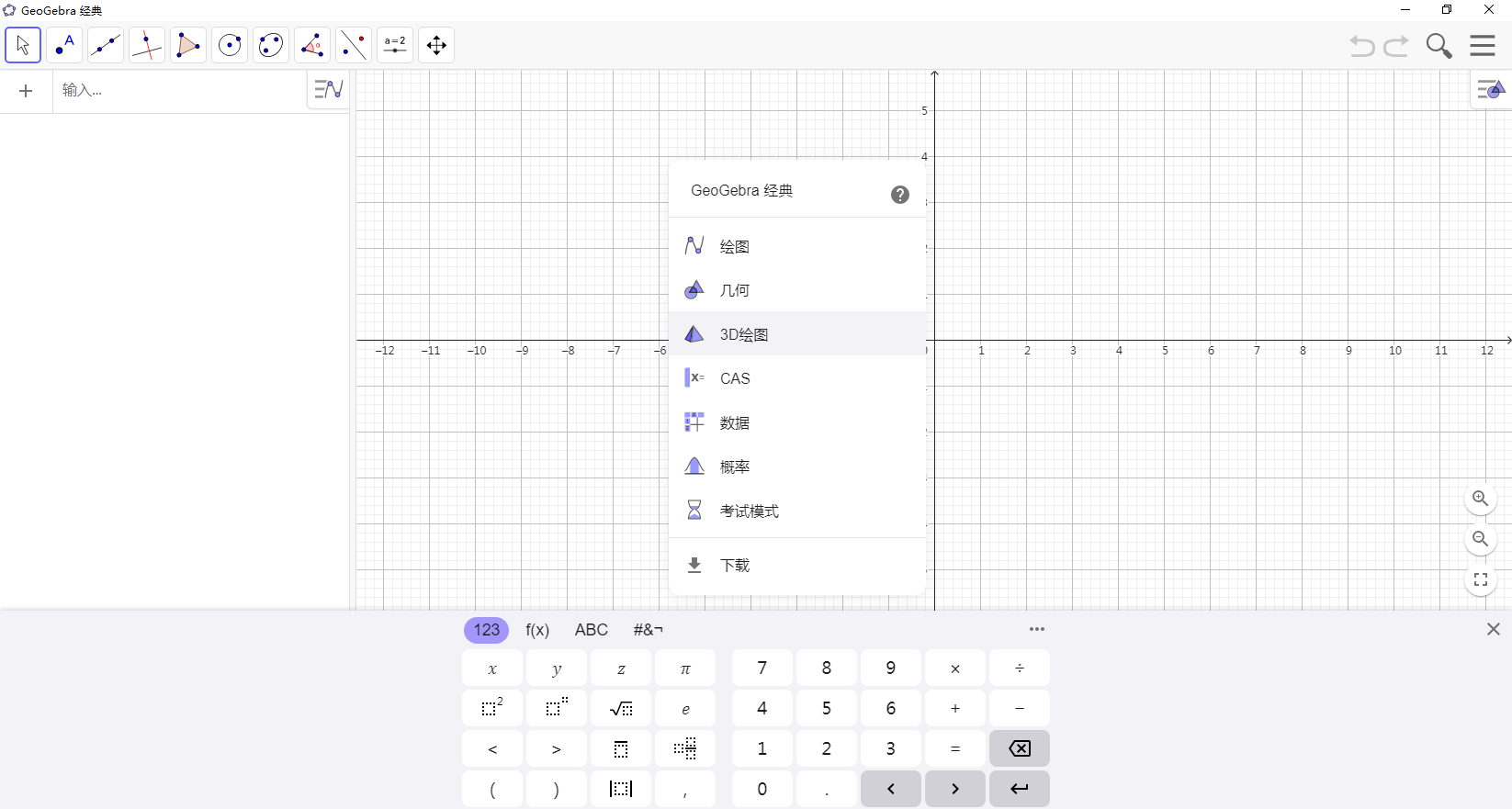Image resolution: width=1512 pixels, height=809 pixels.
Task: Toggle the graphics view style bar
Action: click(1490, 90)
